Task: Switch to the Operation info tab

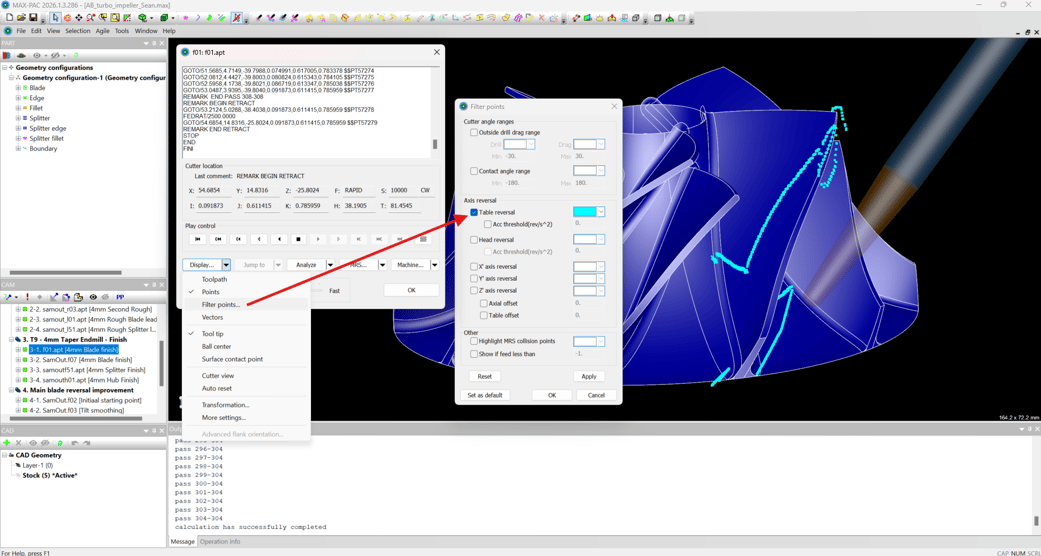Action: click(x=219, y=541)
